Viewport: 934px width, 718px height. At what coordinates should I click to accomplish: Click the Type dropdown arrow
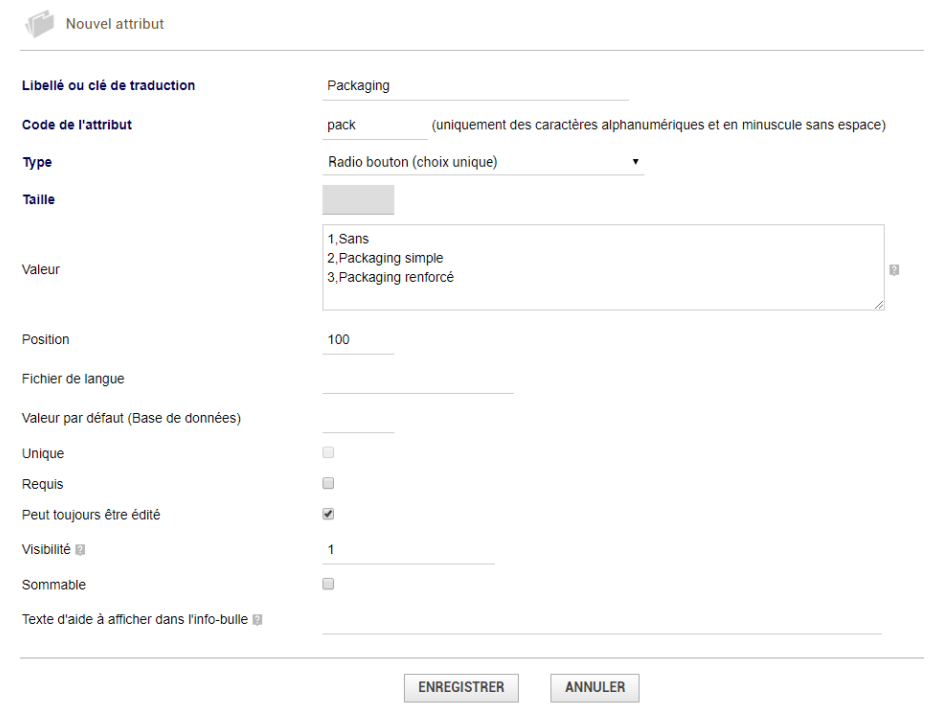[636, 161]
